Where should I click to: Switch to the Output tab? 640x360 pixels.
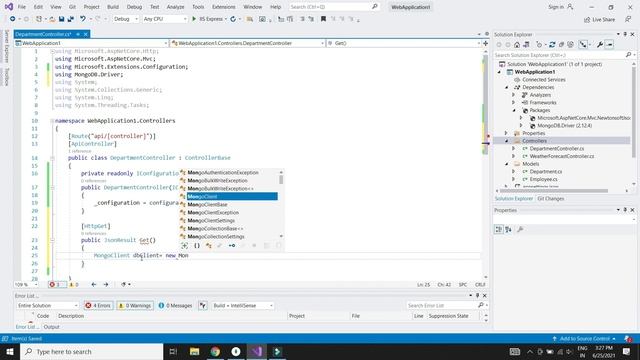click(51, 327)
